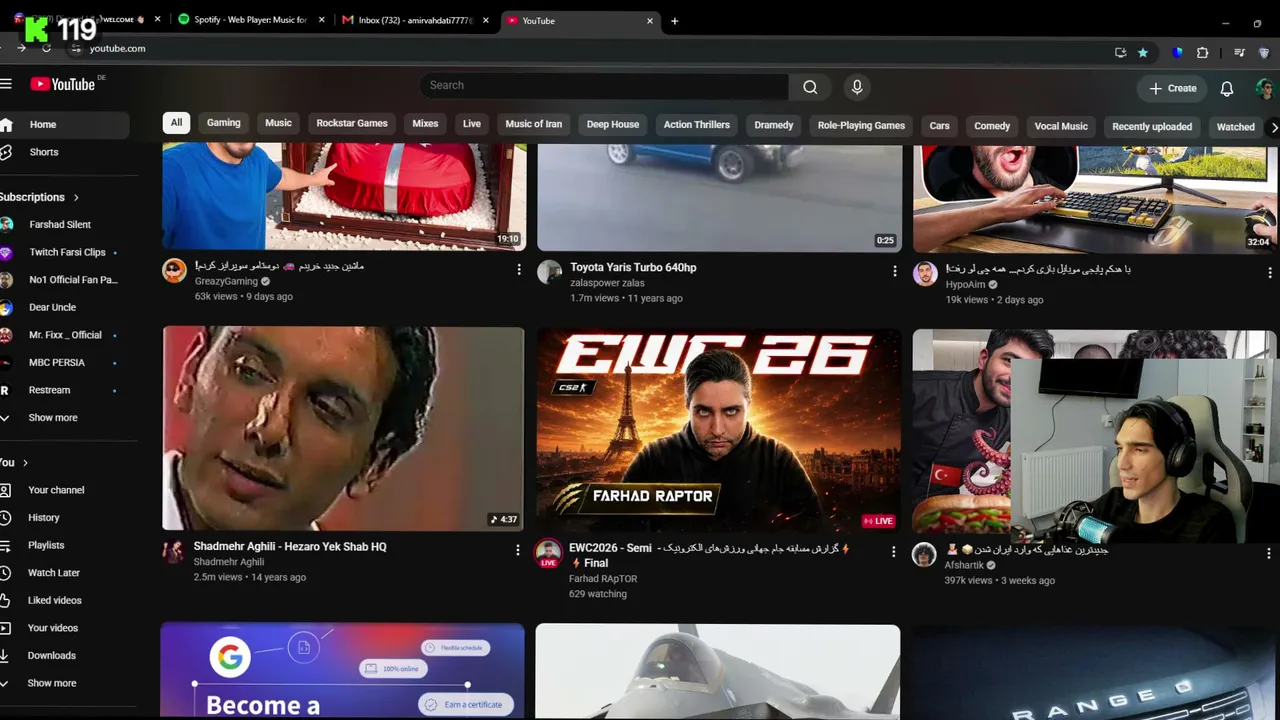Viewport: 1280px width, 720px height.
Task: Click the install app icon in address bar
Action: (1121, 52)
